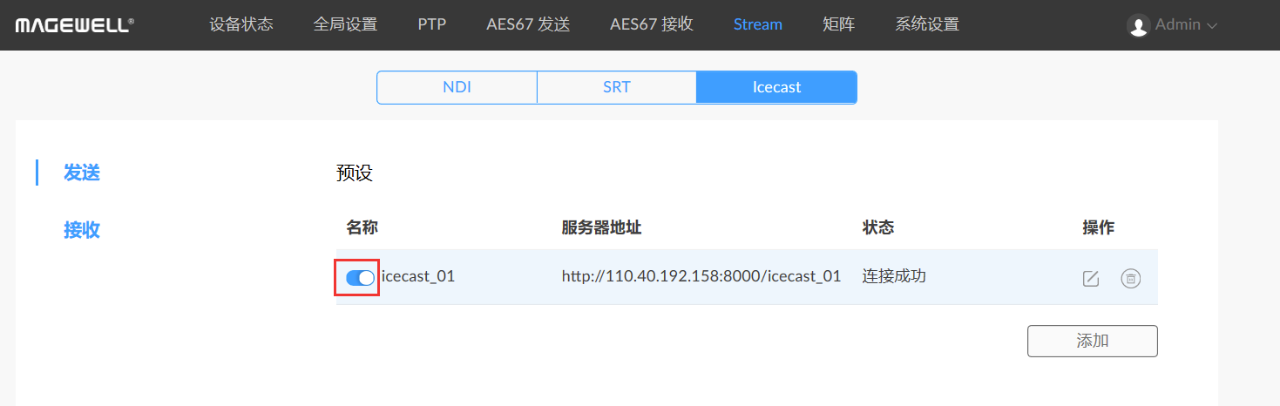Click the Magewell logo
Screen dimensions: 1280x406
pyautogui.click(x=73, y=25)
